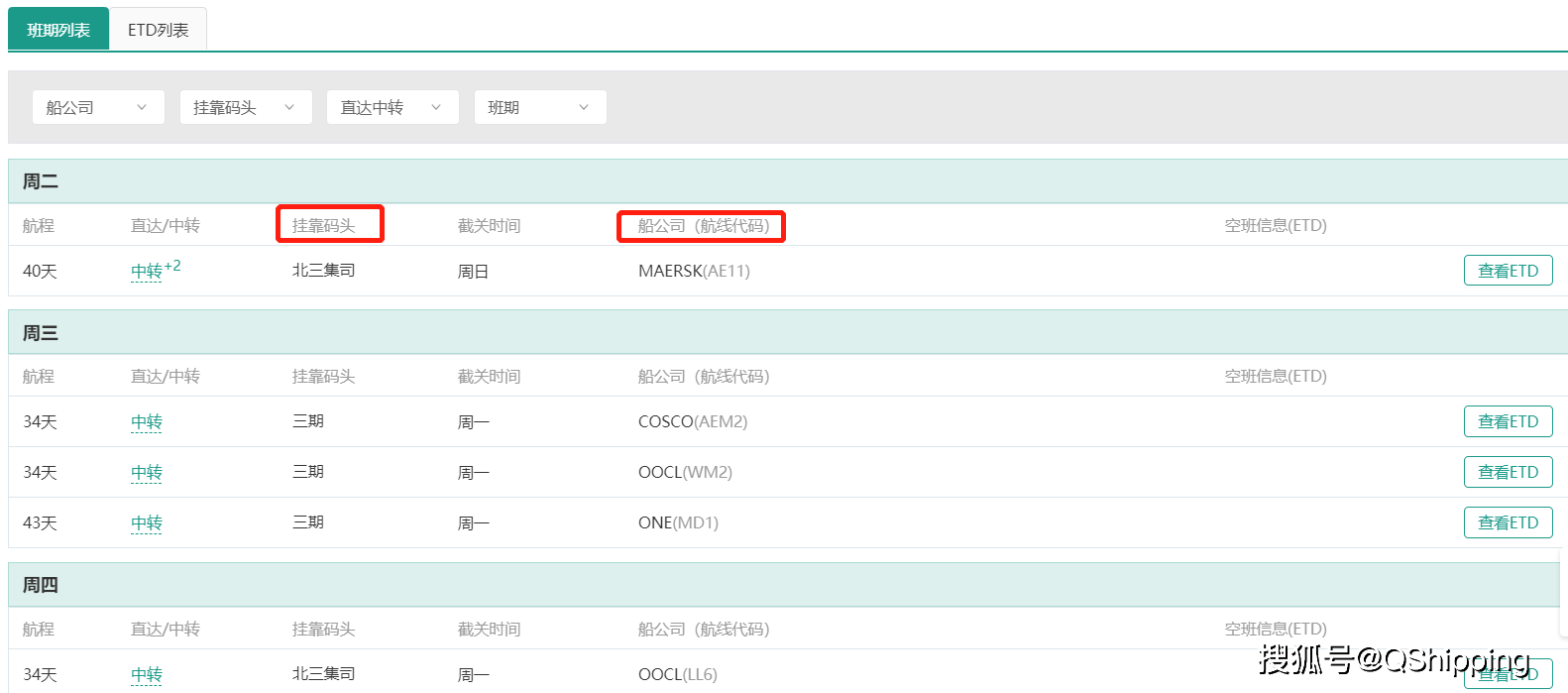1568x693 pixels.
Task: Click 中转 link in COSCO(AEM2) row
Action: click(147, 421)
